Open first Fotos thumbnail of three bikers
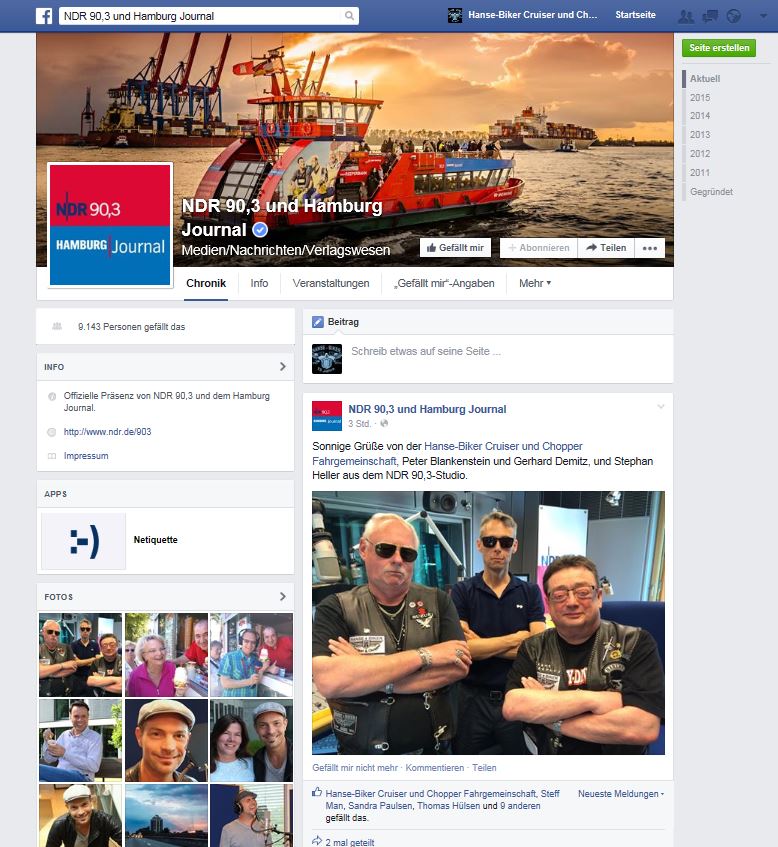Image resolution: width=778 pixels, height=847 pixels. click(81, 655)
